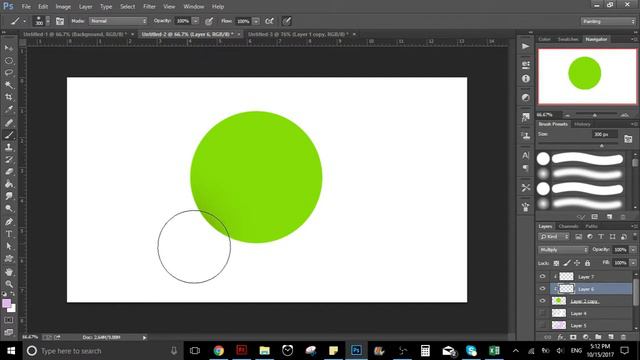The width and height of the screenshot is (640, 360).
Task: Select the Pen tool
Action: click(x=9, y=222)
